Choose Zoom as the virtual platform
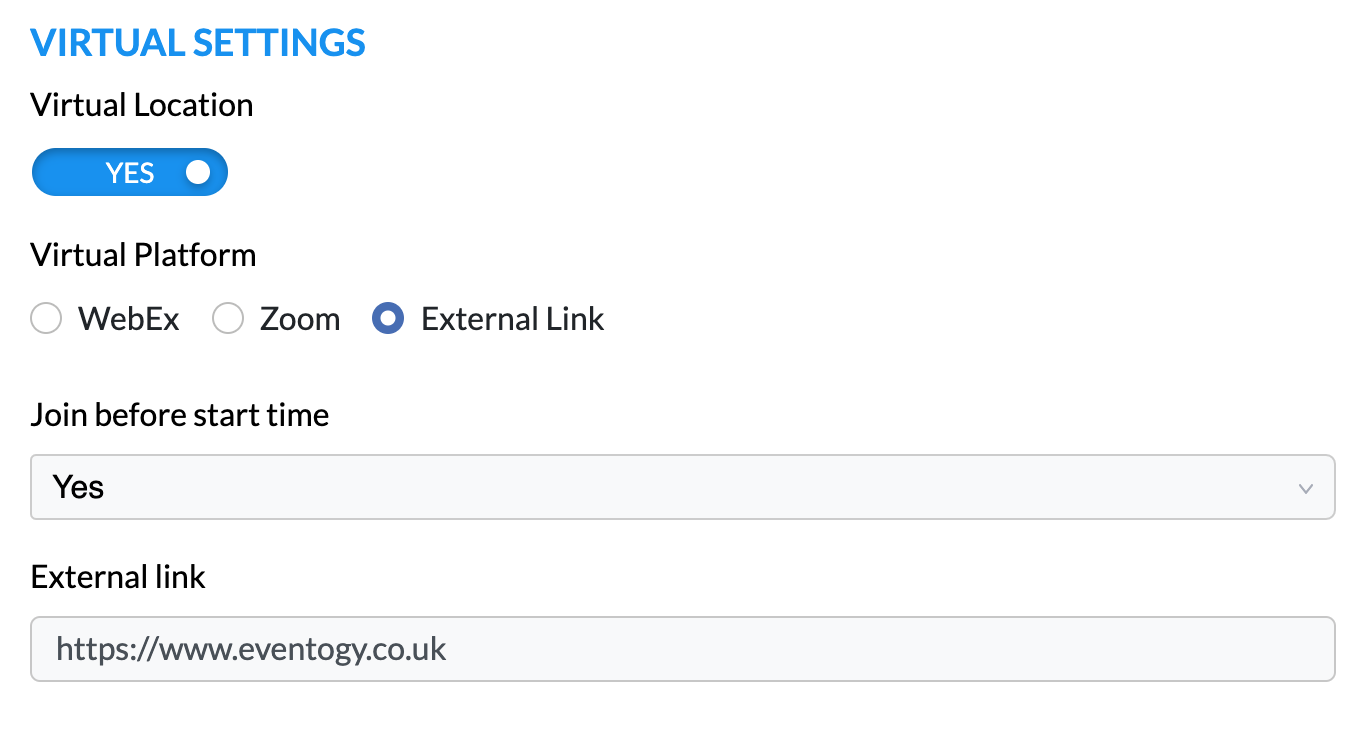 point(228,318)
